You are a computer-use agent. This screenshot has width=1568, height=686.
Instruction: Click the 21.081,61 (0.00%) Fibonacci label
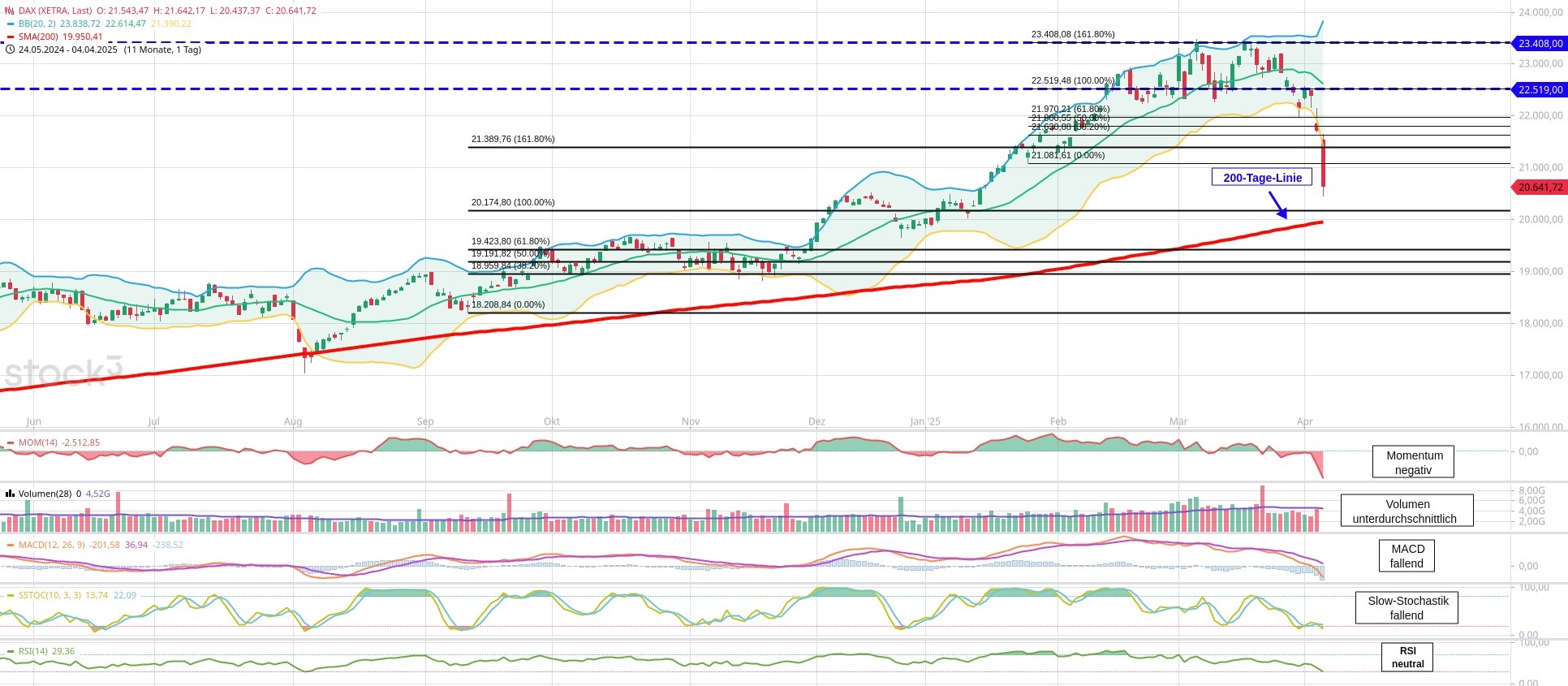pyautogui.click(x=1068, y=155)
